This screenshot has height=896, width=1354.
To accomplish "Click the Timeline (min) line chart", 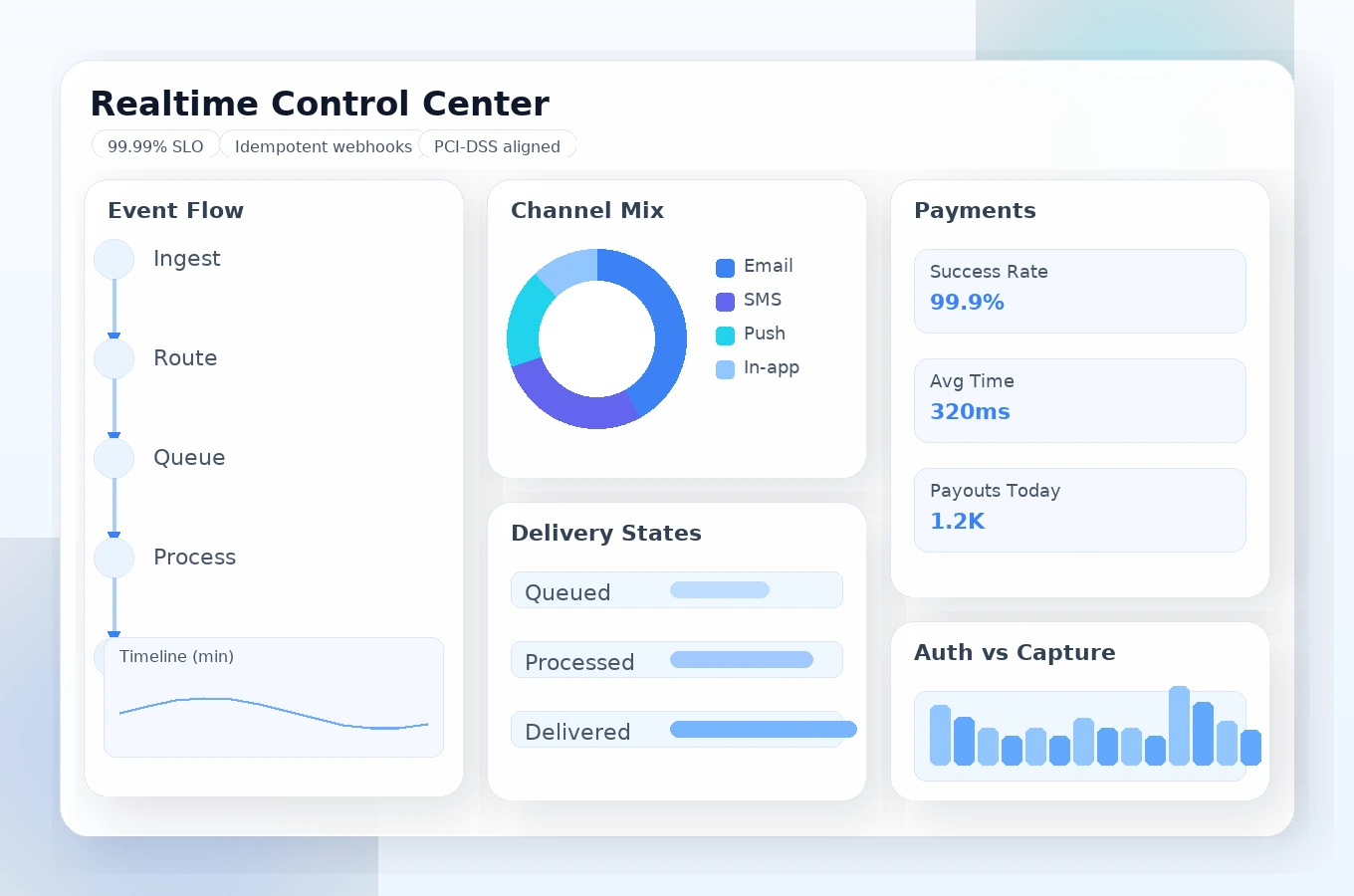I will click(x=274, y=712).
